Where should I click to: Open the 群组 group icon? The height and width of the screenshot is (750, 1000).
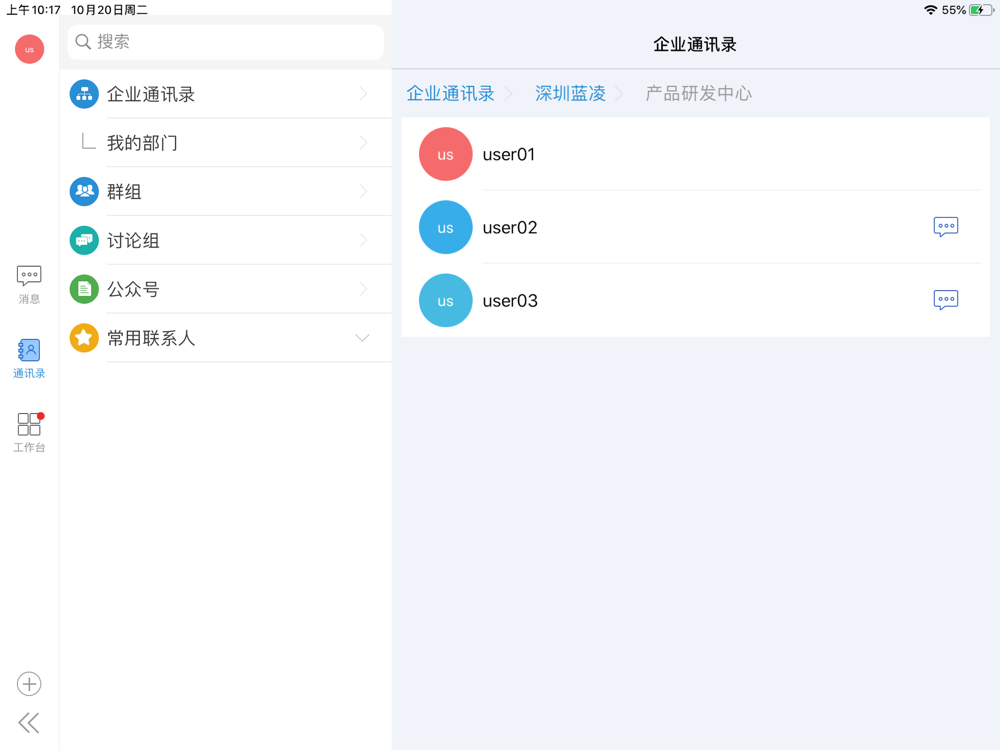84,191
